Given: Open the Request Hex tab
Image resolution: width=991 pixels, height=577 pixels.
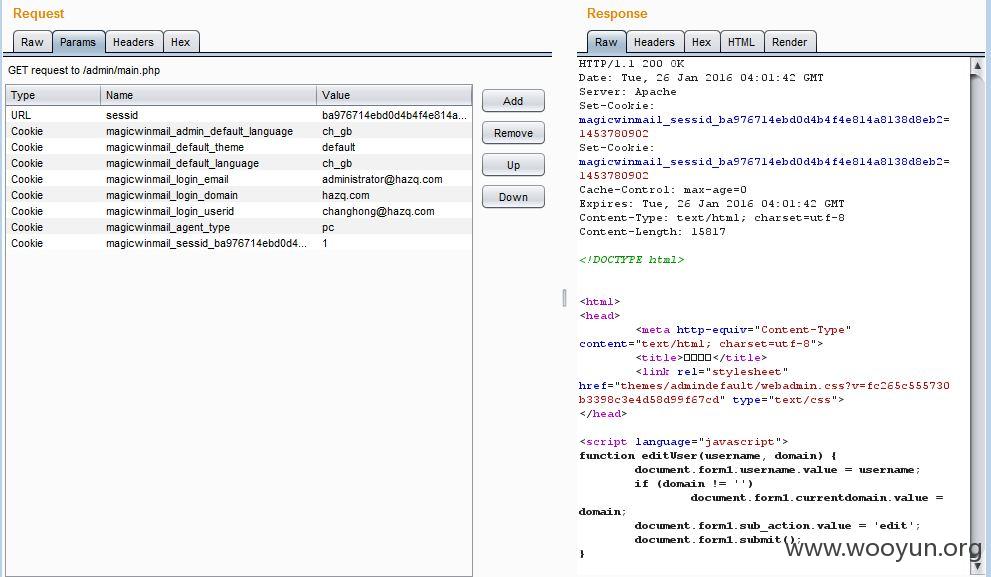Looking at the screenshot, I should [x=181, y=42].
